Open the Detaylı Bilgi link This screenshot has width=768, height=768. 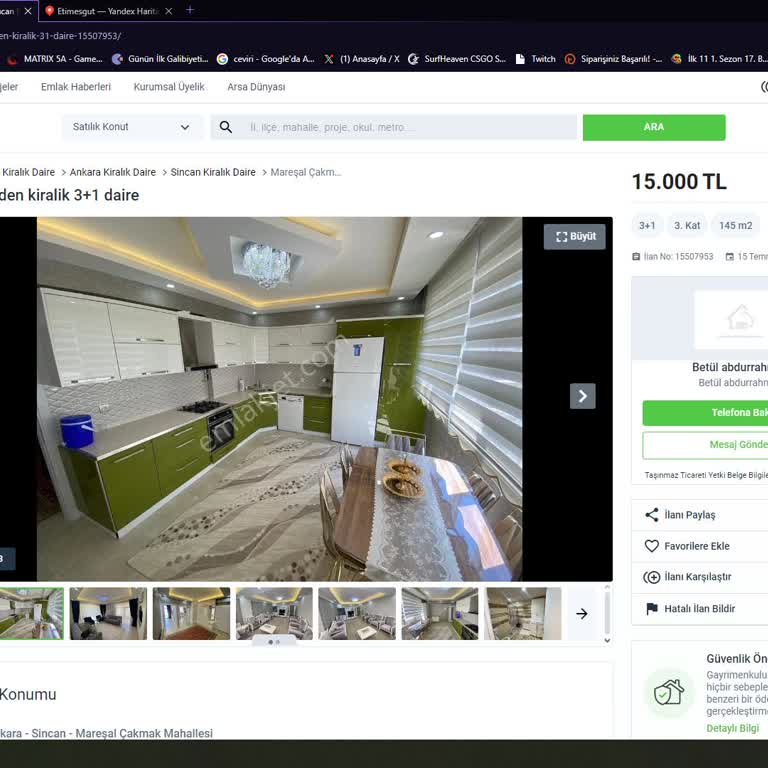click(x=733, y=728)
